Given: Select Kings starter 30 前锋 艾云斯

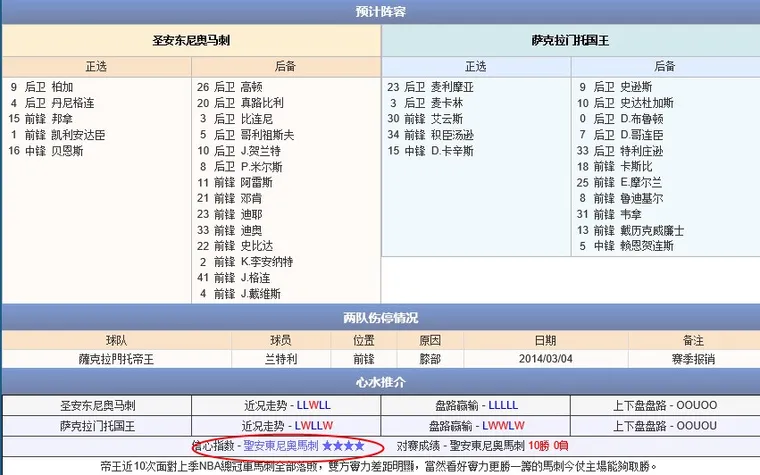Looking at the screenshot, I should click(425, 119).
